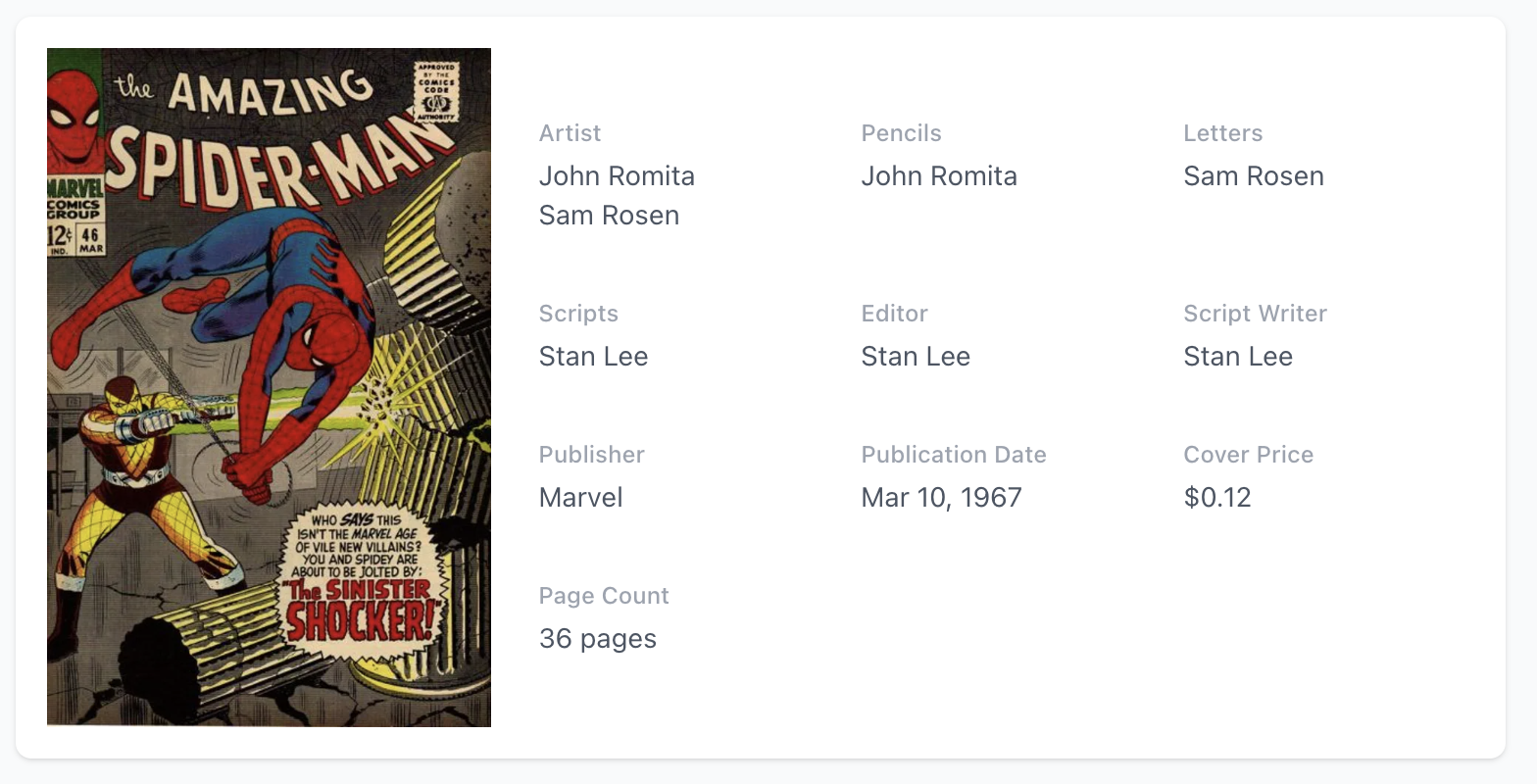1537x784 pixels.
Task: Click the Amazing Spider-Man comic cover image
Action: pos(269,387)
